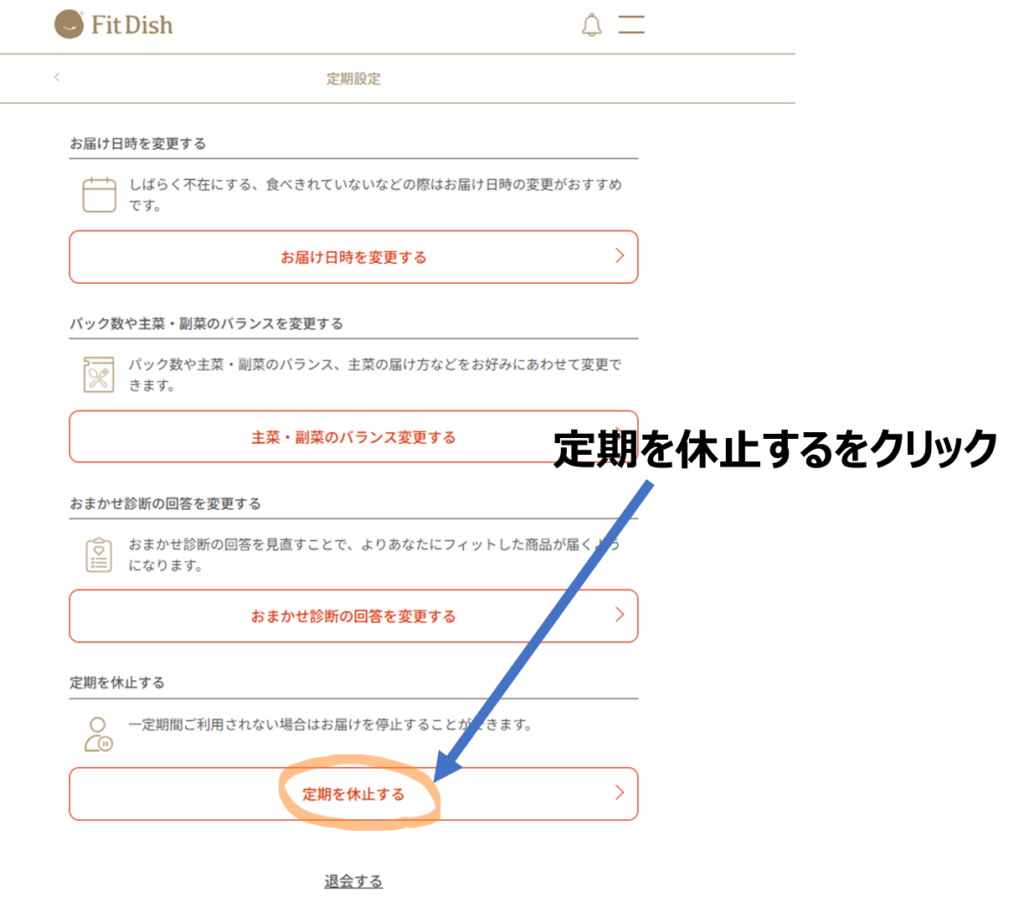
Task: Select 主菜・副菜のバランス変更する button
Action: (353, 437)
